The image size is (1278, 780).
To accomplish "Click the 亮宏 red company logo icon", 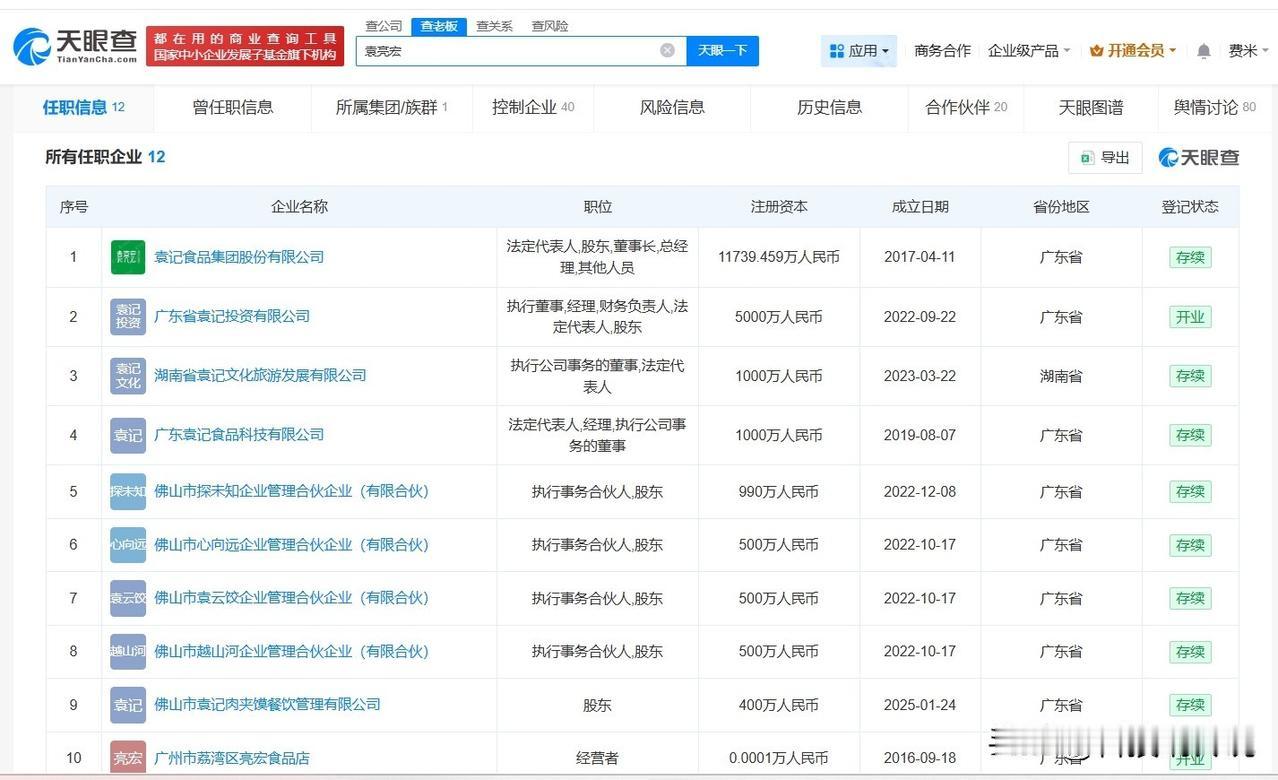I will pos(128,758).
